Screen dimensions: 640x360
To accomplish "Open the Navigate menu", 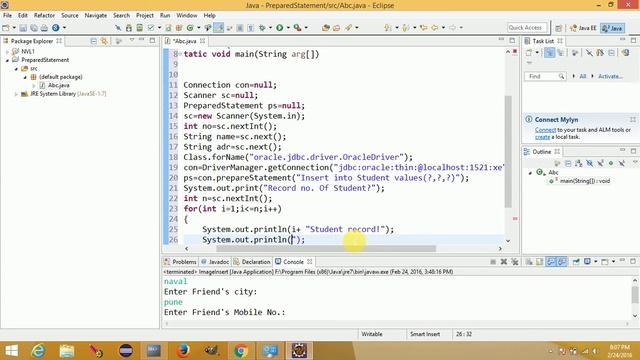I will tap(96, 16).
